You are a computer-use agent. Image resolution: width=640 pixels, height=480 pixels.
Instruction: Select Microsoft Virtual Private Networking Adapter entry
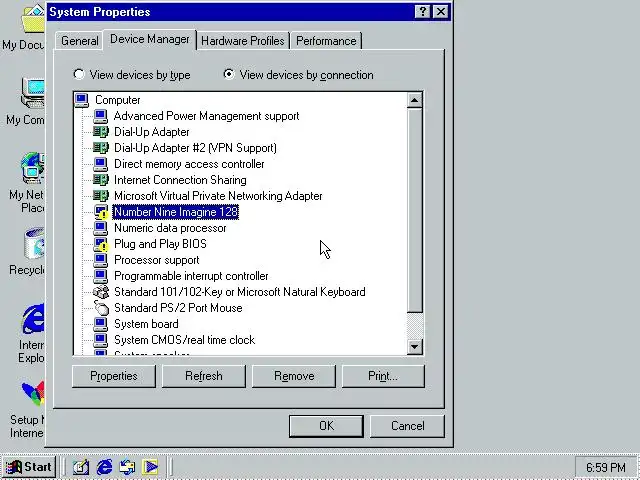218,196
